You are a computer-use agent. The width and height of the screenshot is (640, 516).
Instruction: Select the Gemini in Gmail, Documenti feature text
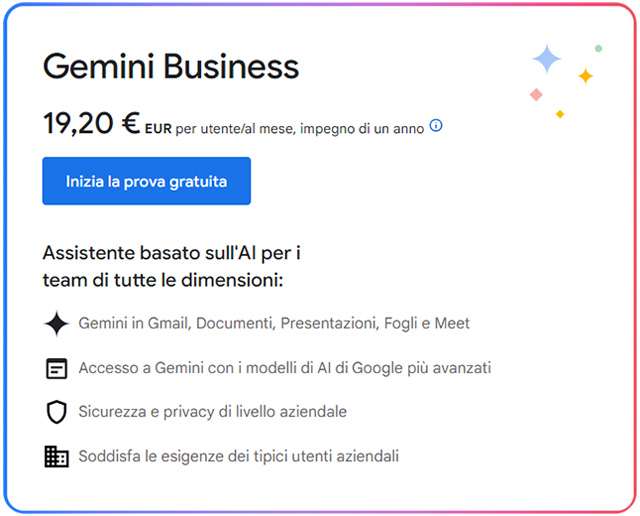coord(274,323)
